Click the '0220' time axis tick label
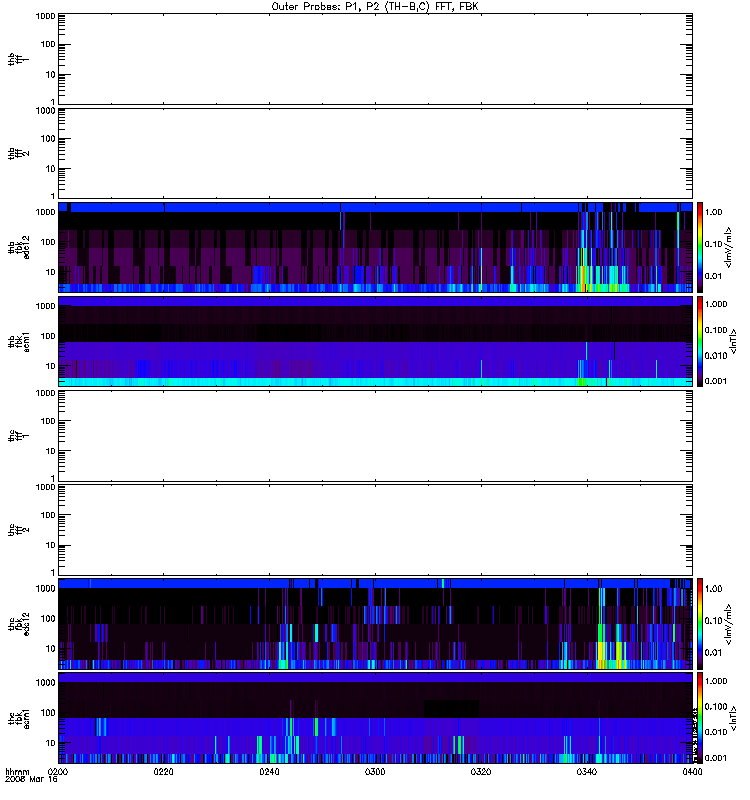 click(164, 772)
